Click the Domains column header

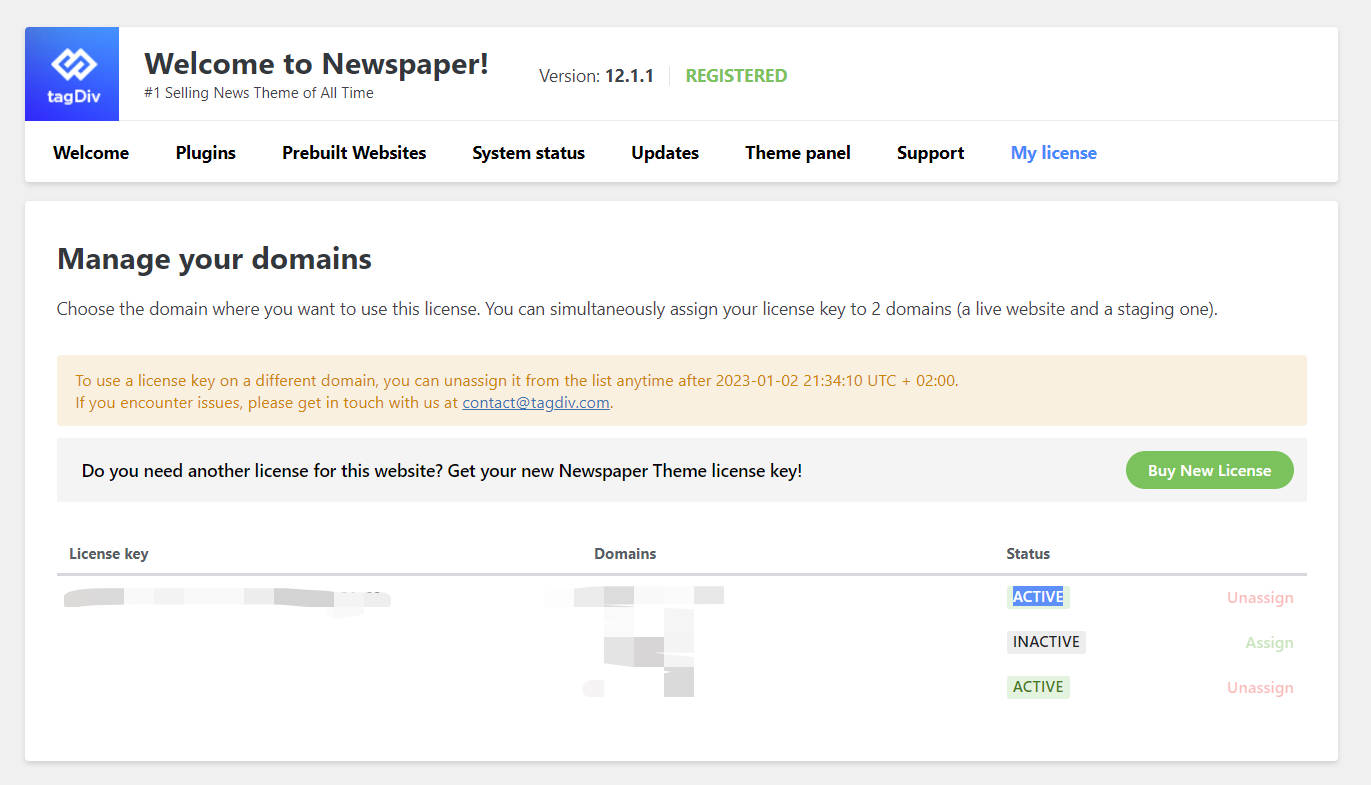[625, 554]
